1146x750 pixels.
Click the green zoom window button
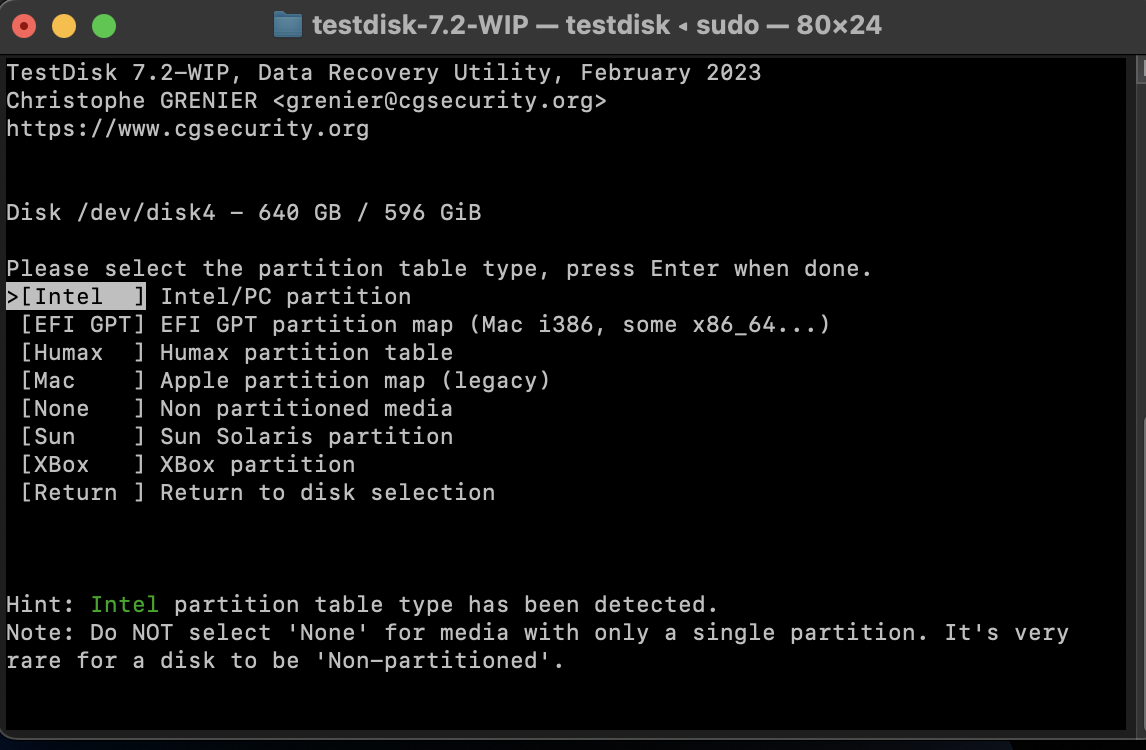(x=104, y=26)
